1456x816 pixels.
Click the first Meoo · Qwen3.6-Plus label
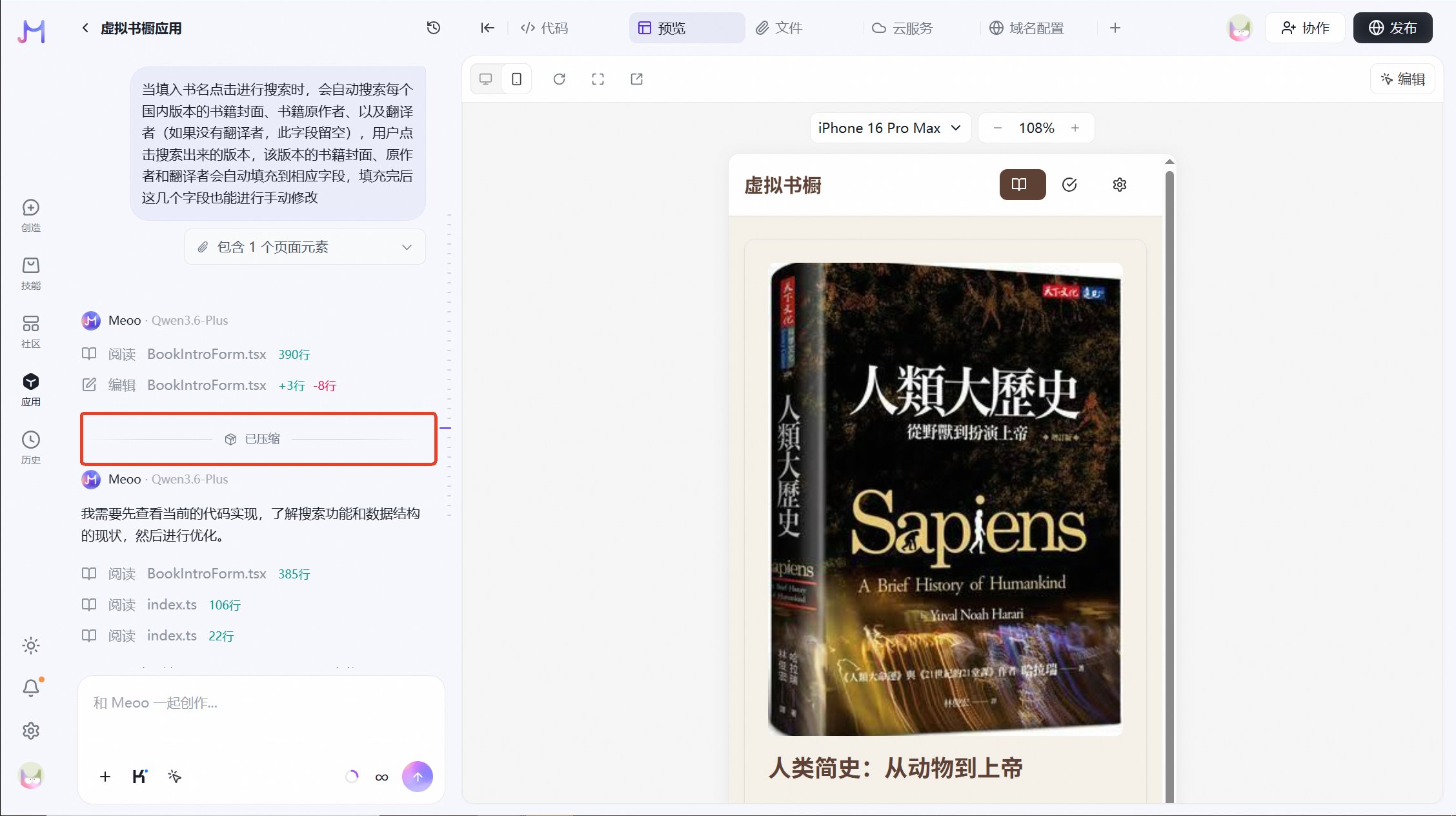pos(168,320)
